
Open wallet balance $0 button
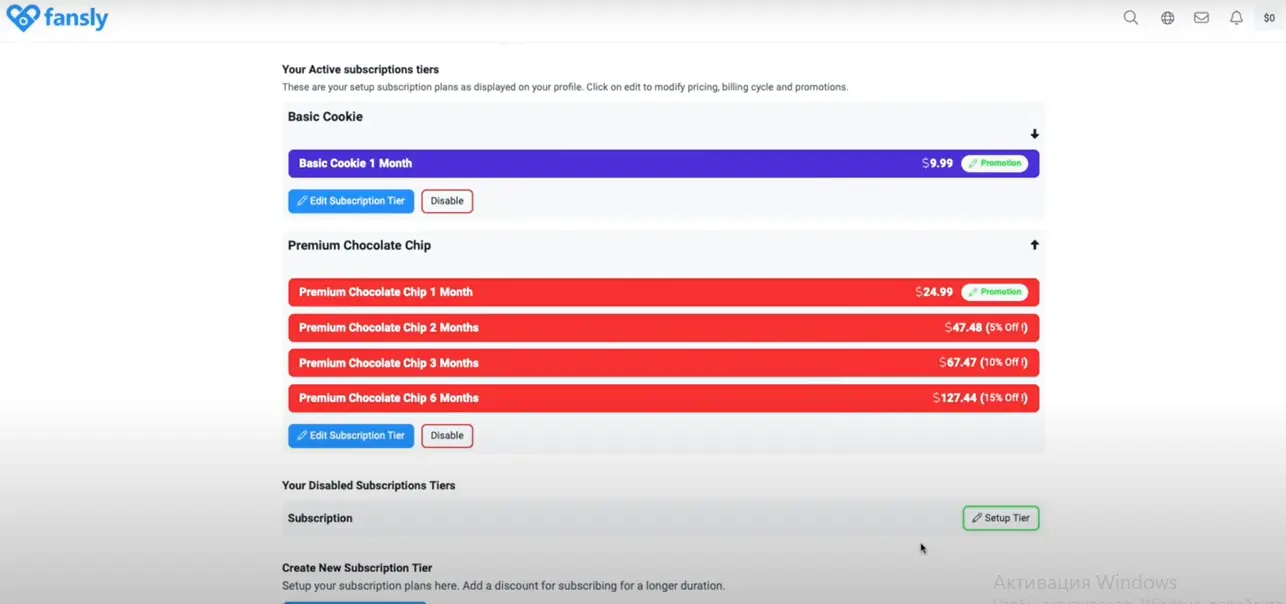coord(1269,18)
